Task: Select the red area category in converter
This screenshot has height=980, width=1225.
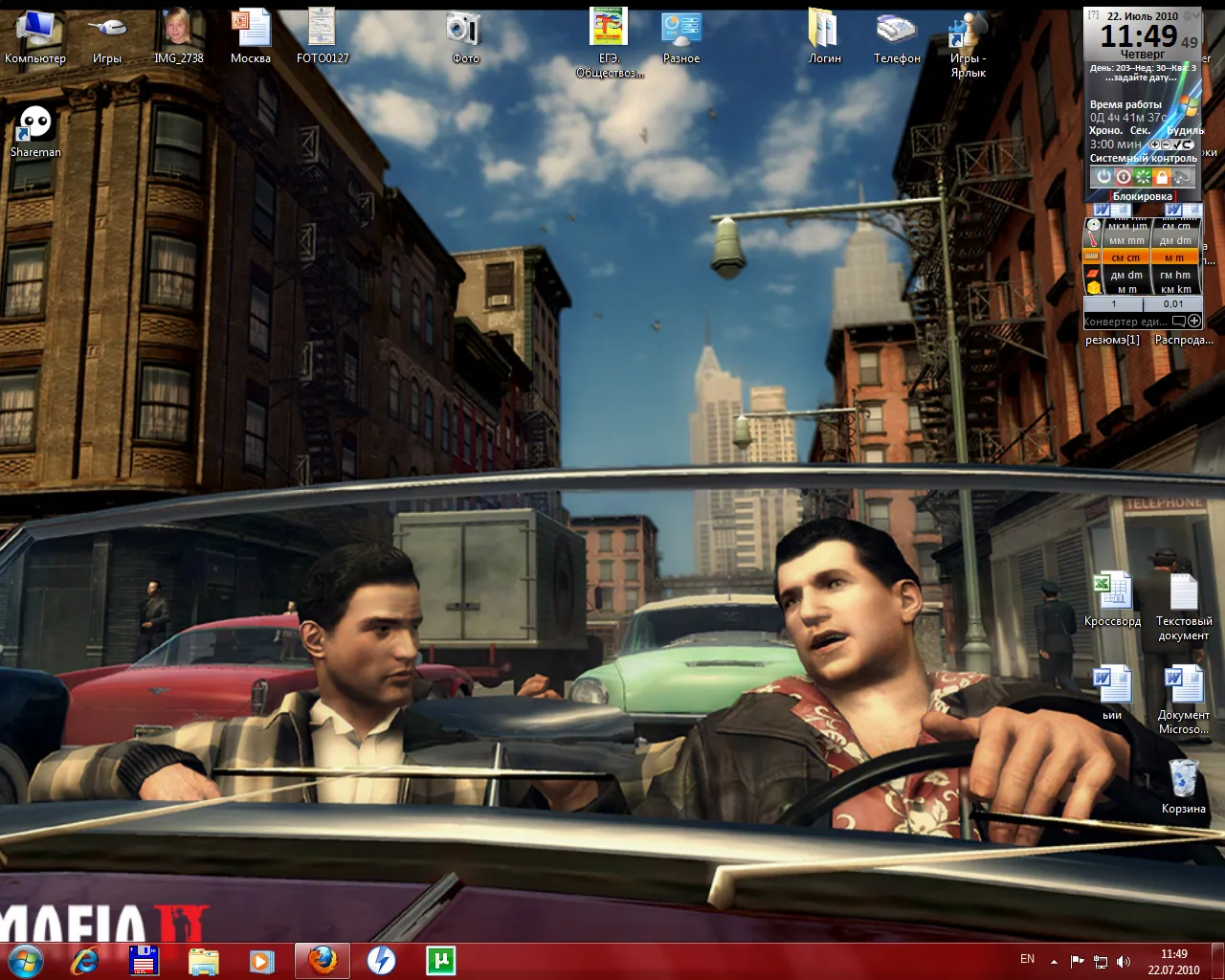Action: pos(1092,273)
